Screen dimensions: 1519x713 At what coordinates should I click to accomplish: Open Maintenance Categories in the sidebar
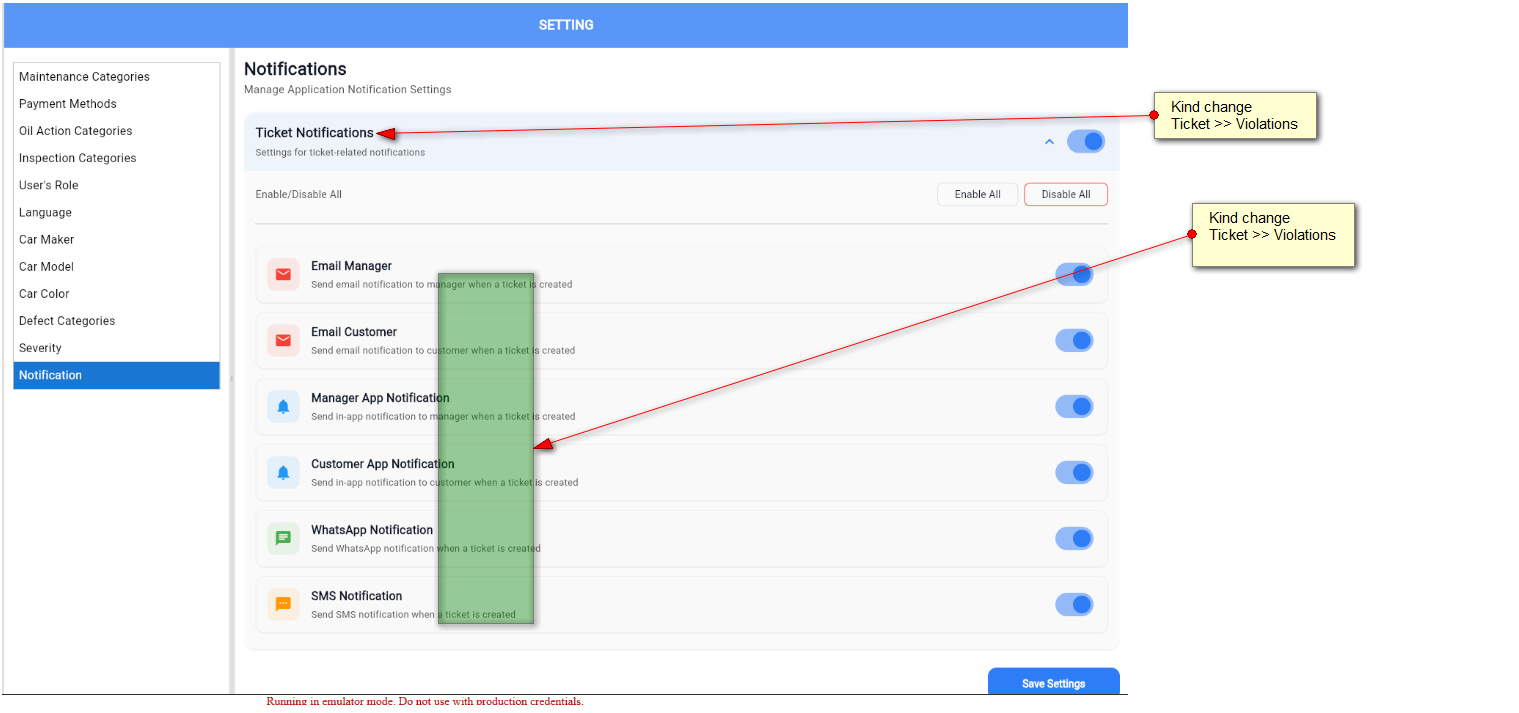coord(84,77)
